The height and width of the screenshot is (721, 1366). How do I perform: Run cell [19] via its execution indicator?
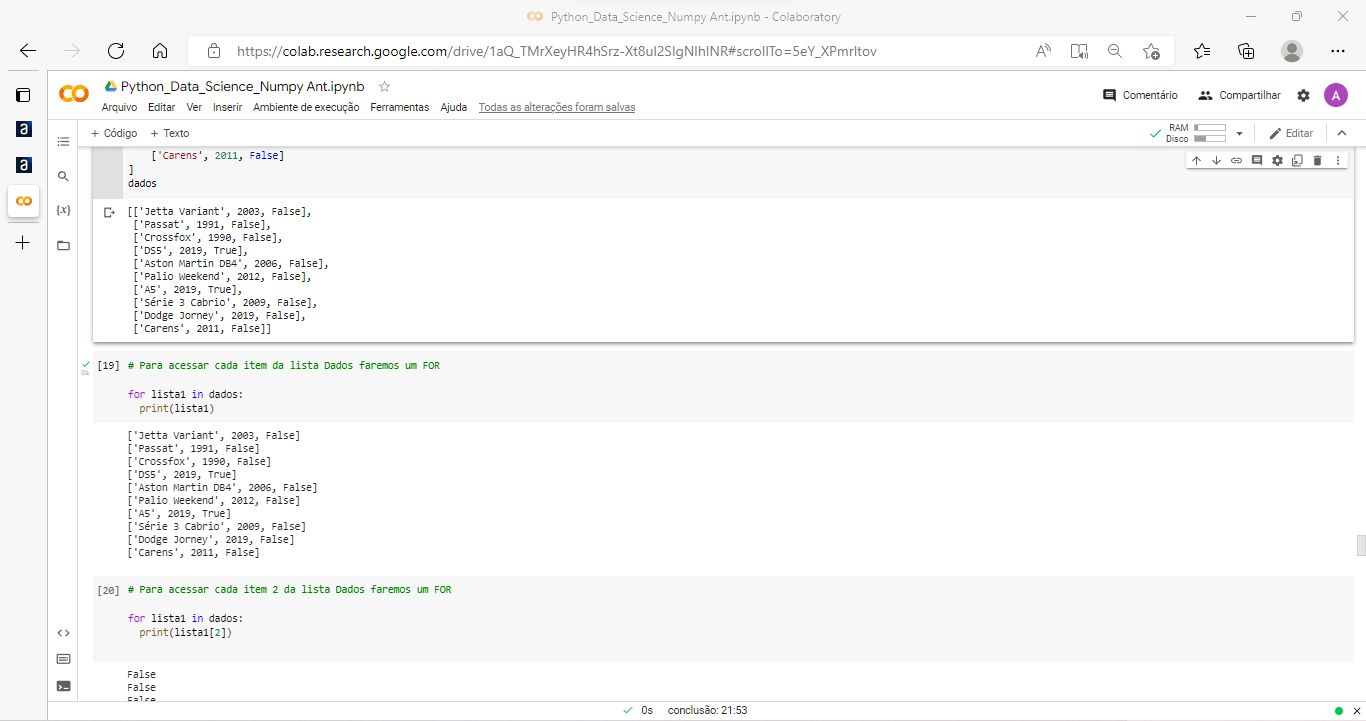point(108,366)
